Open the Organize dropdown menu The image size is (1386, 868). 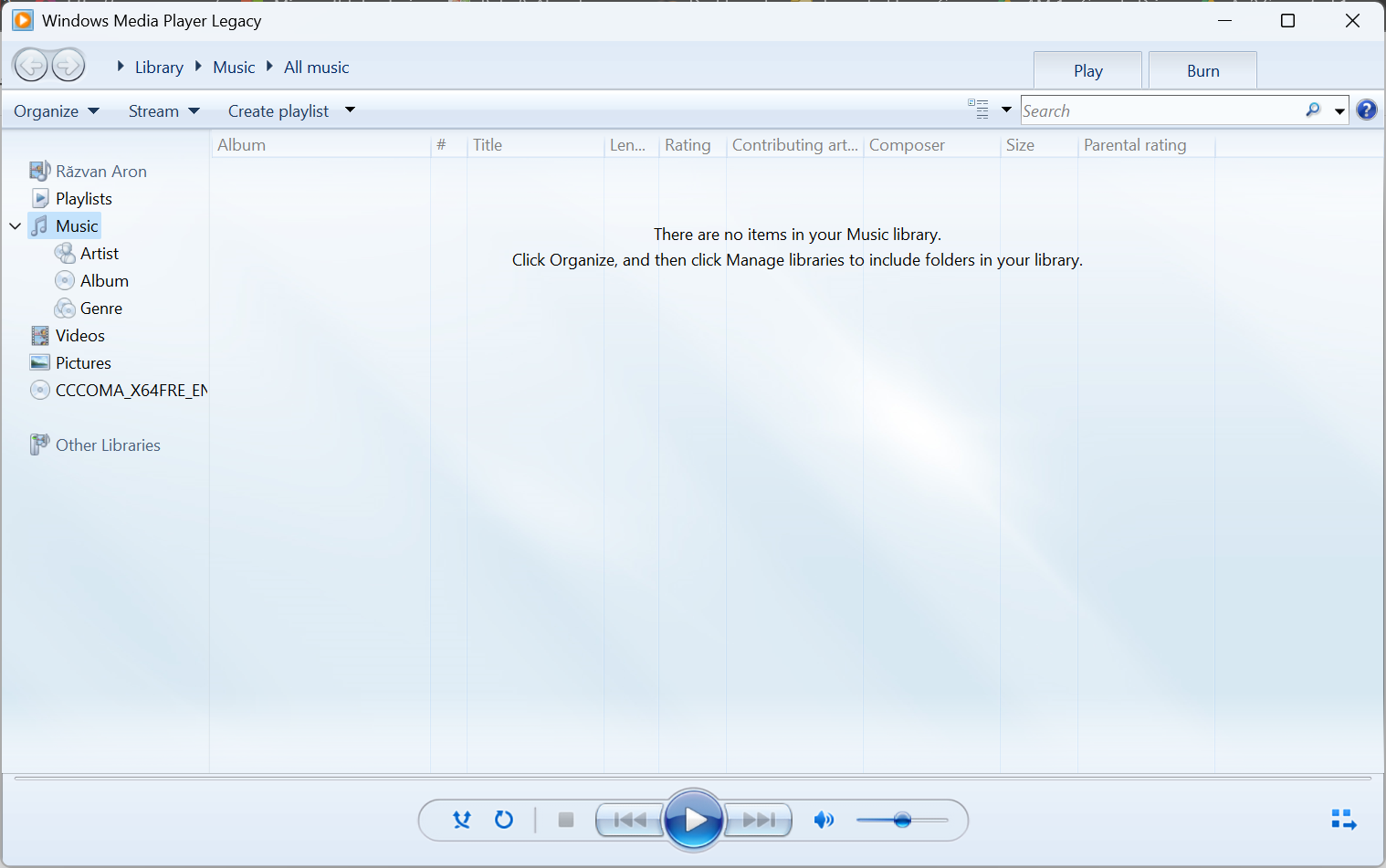(x=57, y=110)
